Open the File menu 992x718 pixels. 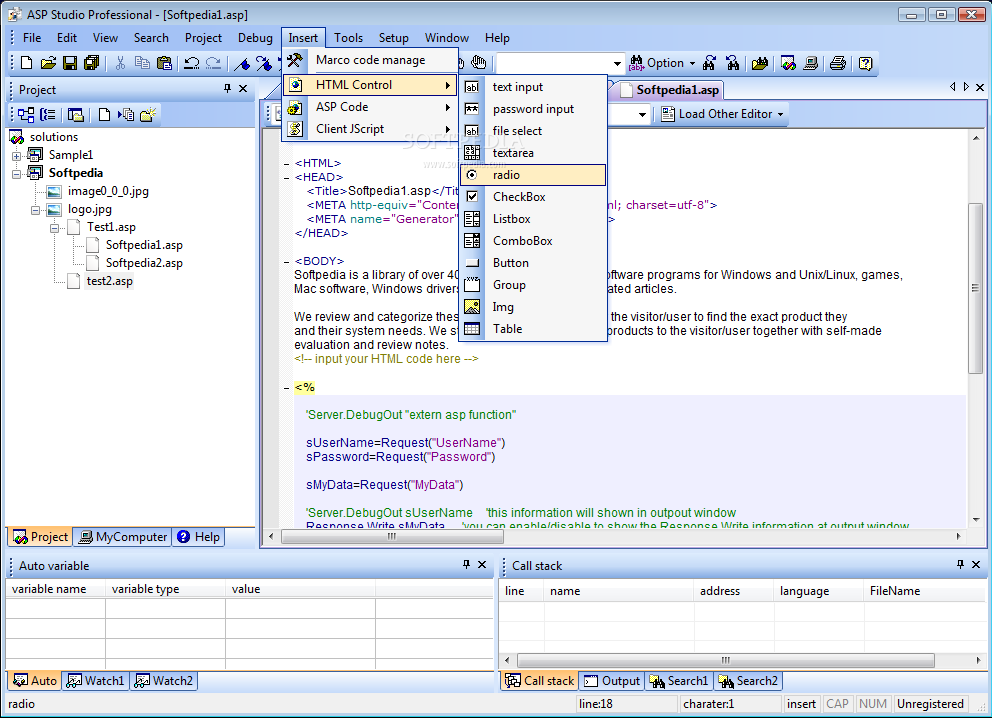(32, 38)
